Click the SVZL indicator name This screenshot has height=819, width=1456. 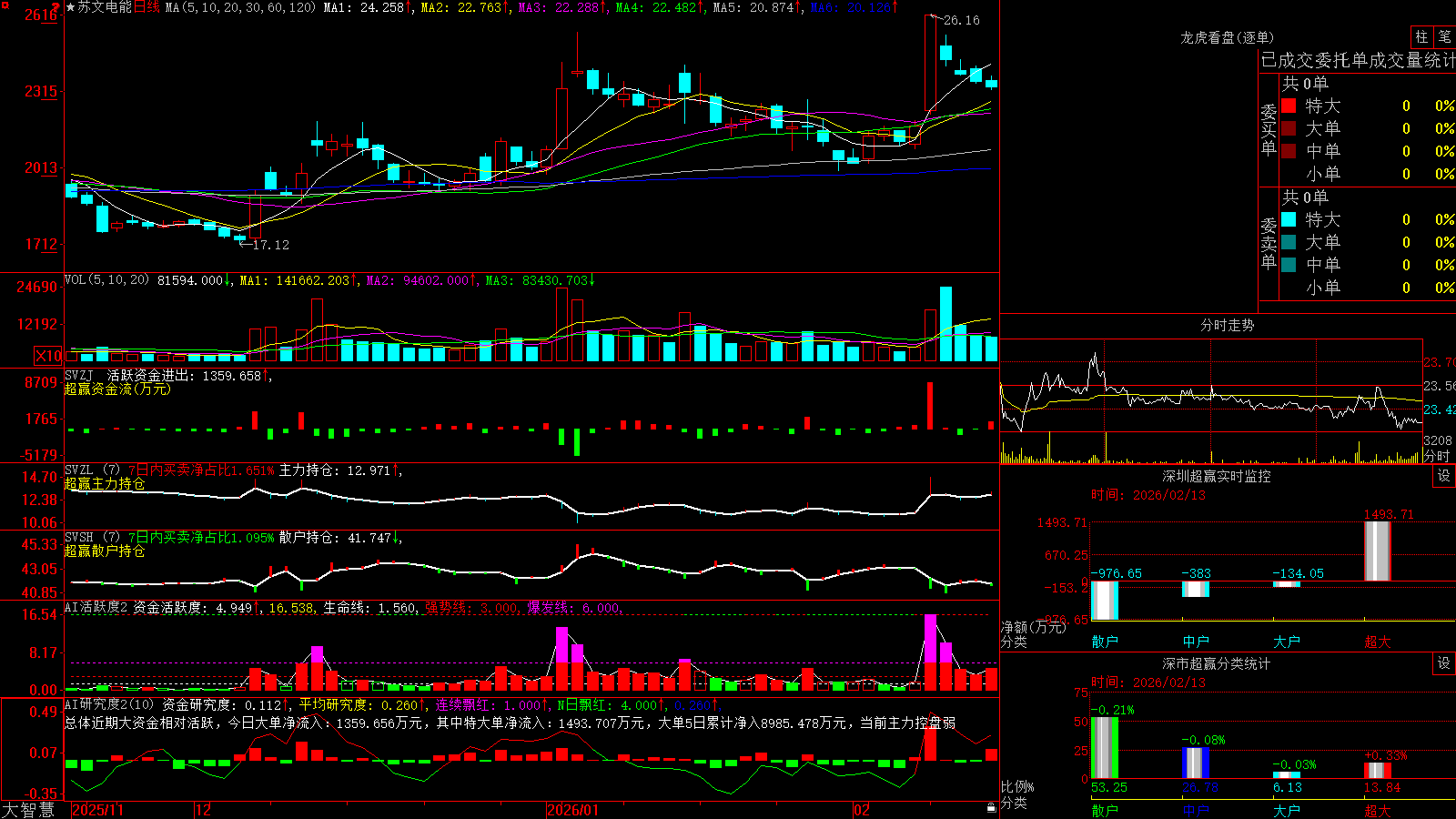79,470
